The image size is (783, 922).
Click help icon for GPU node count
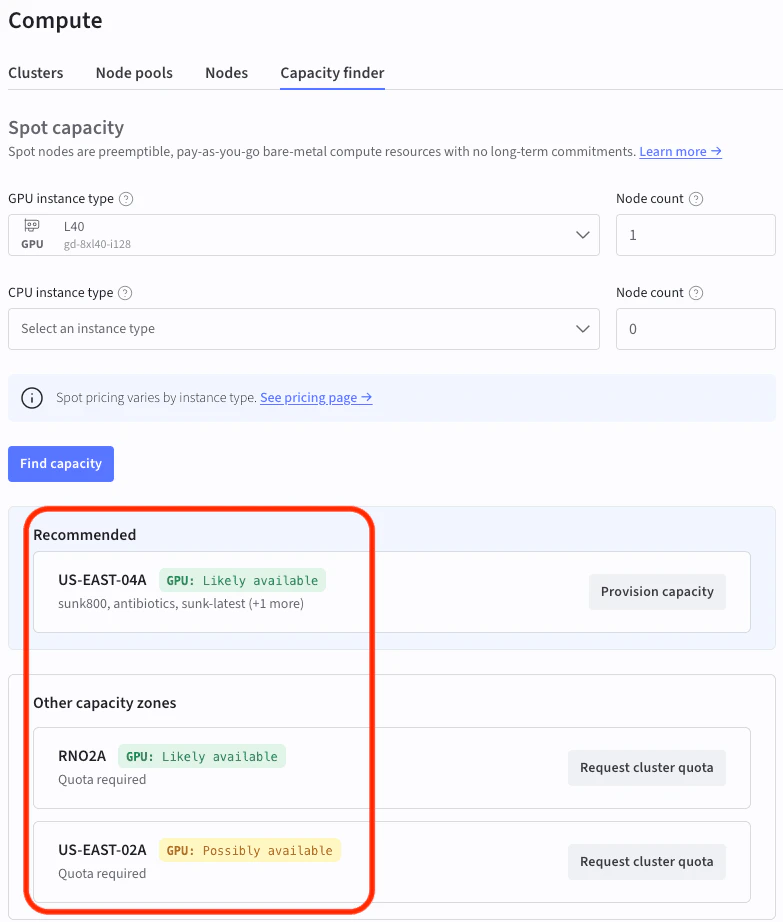(x=696, y=199)
